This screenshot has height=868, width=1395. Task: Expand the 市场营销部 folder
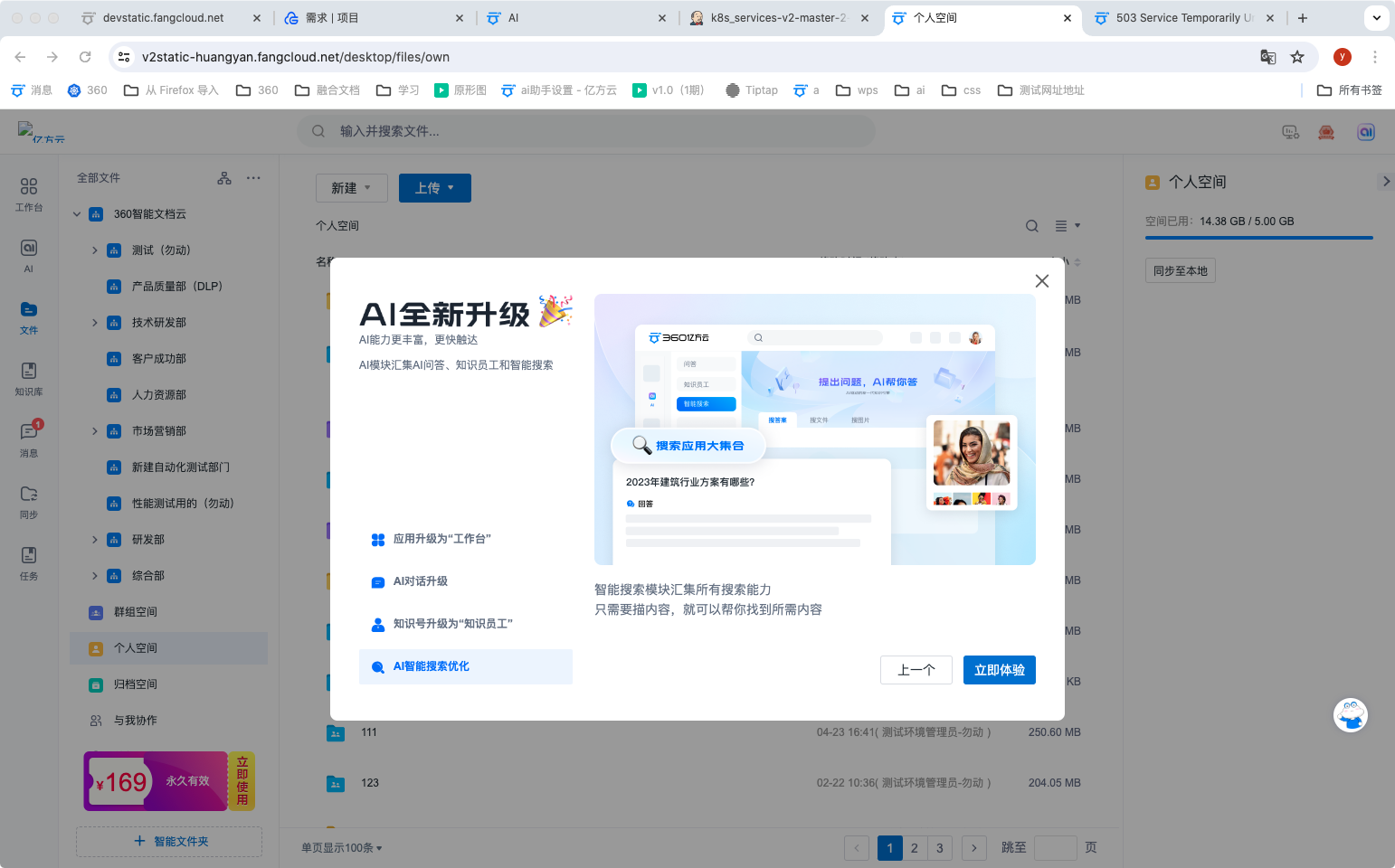click(95, 431)
